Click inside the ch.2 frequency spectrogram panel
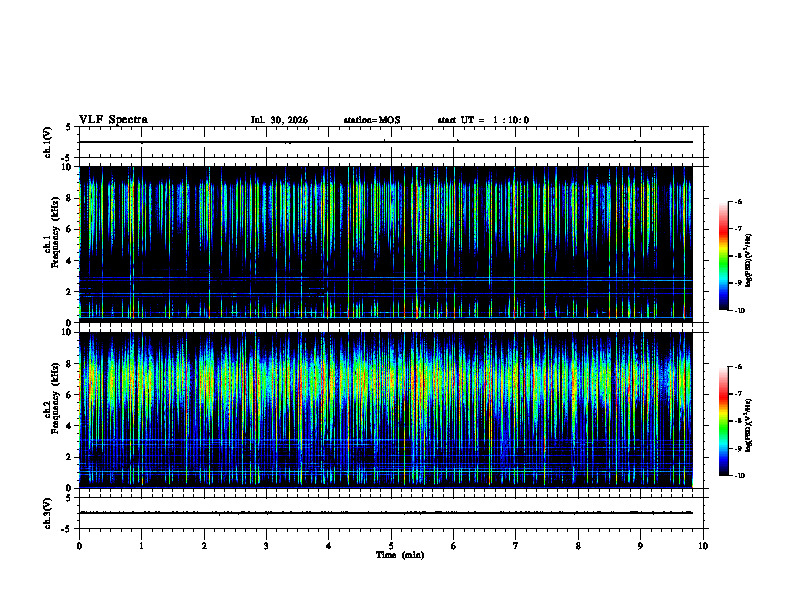 click(386, 410)
